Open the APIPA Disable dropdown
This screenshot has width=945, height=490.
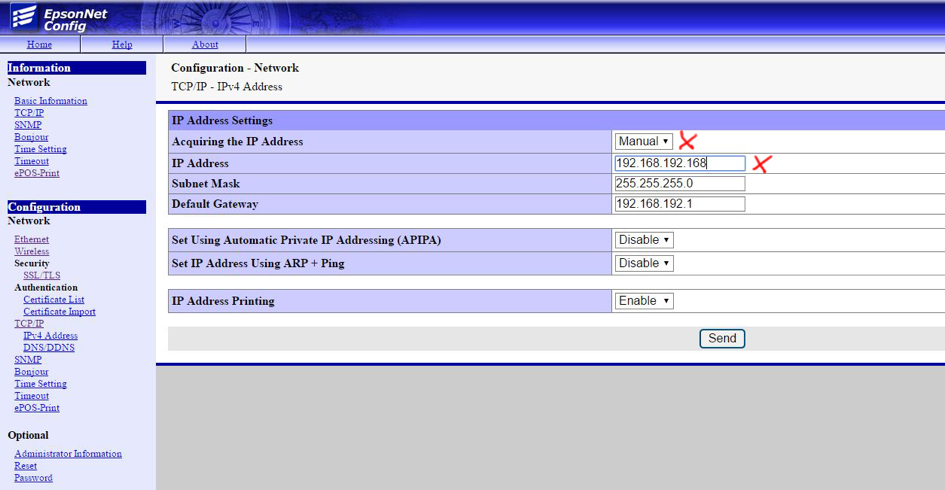pos(643,240)
